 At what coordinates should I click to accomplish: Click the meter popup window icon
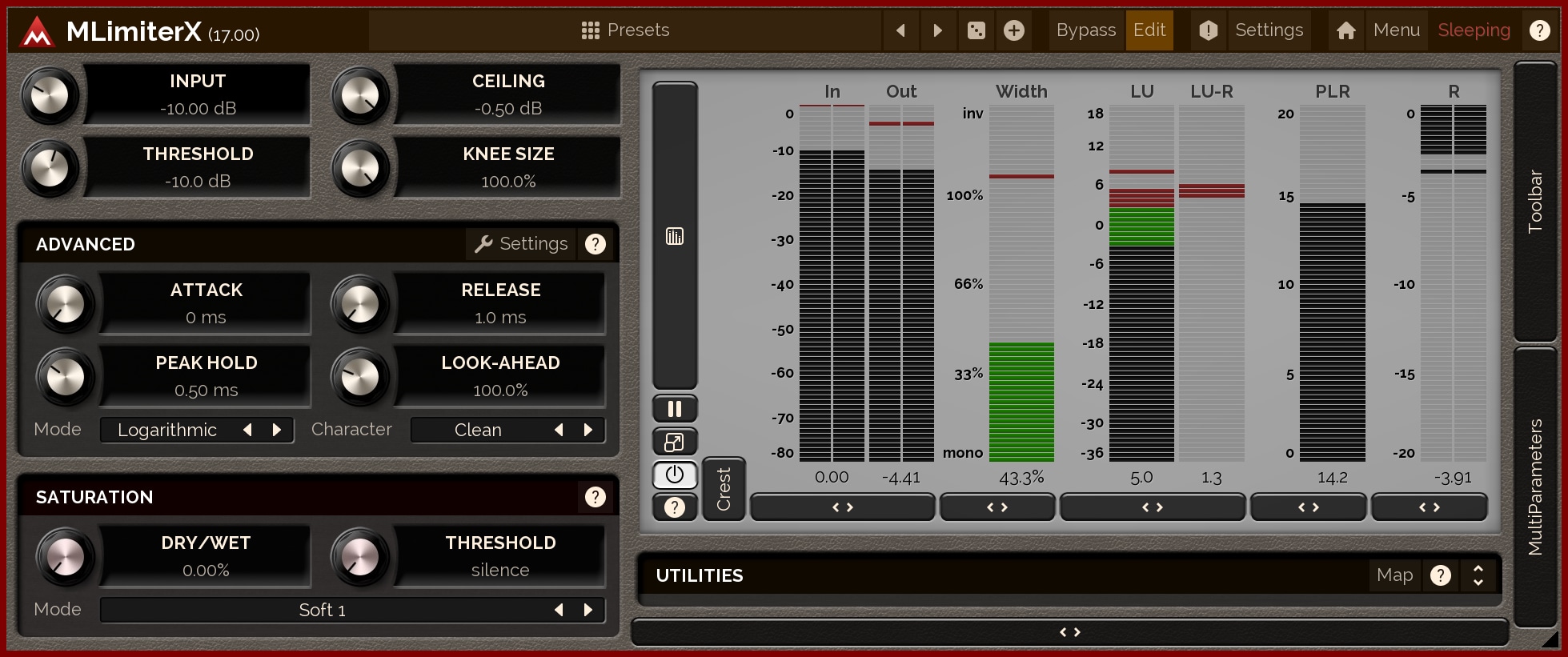click(x=675, y=442)
